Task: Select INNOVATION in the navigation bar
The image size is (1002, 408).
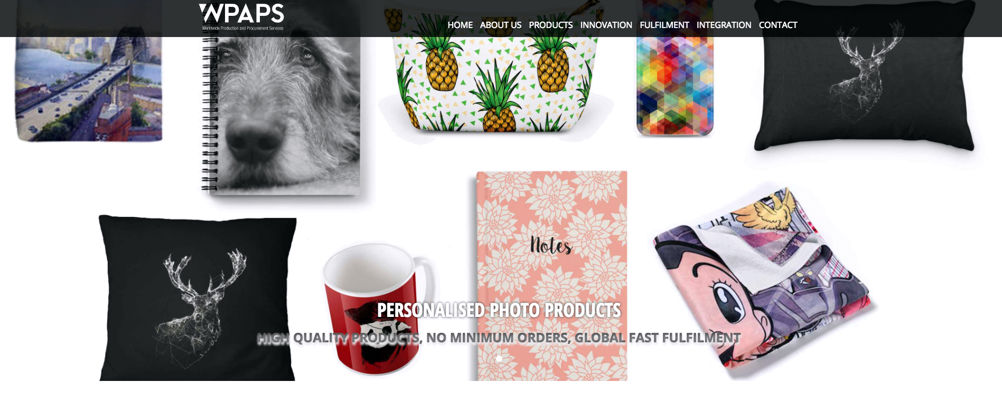Action: coord(606,25)
